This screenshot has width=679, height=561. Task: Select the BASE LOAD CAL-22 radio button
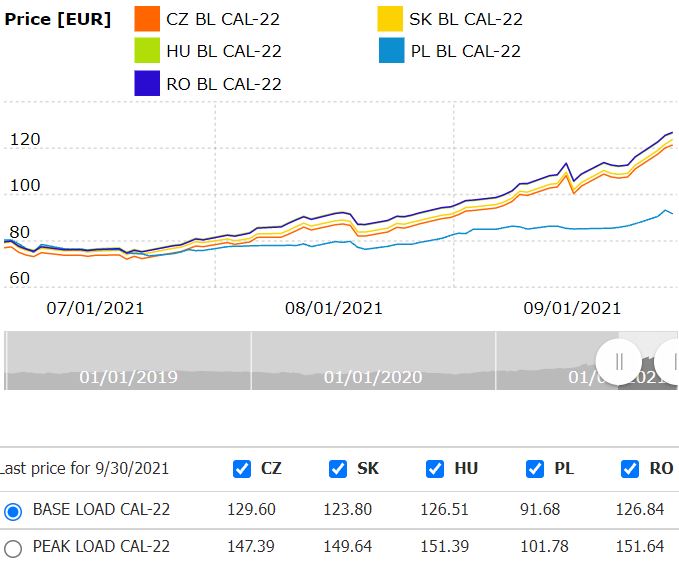pos(13,511)
